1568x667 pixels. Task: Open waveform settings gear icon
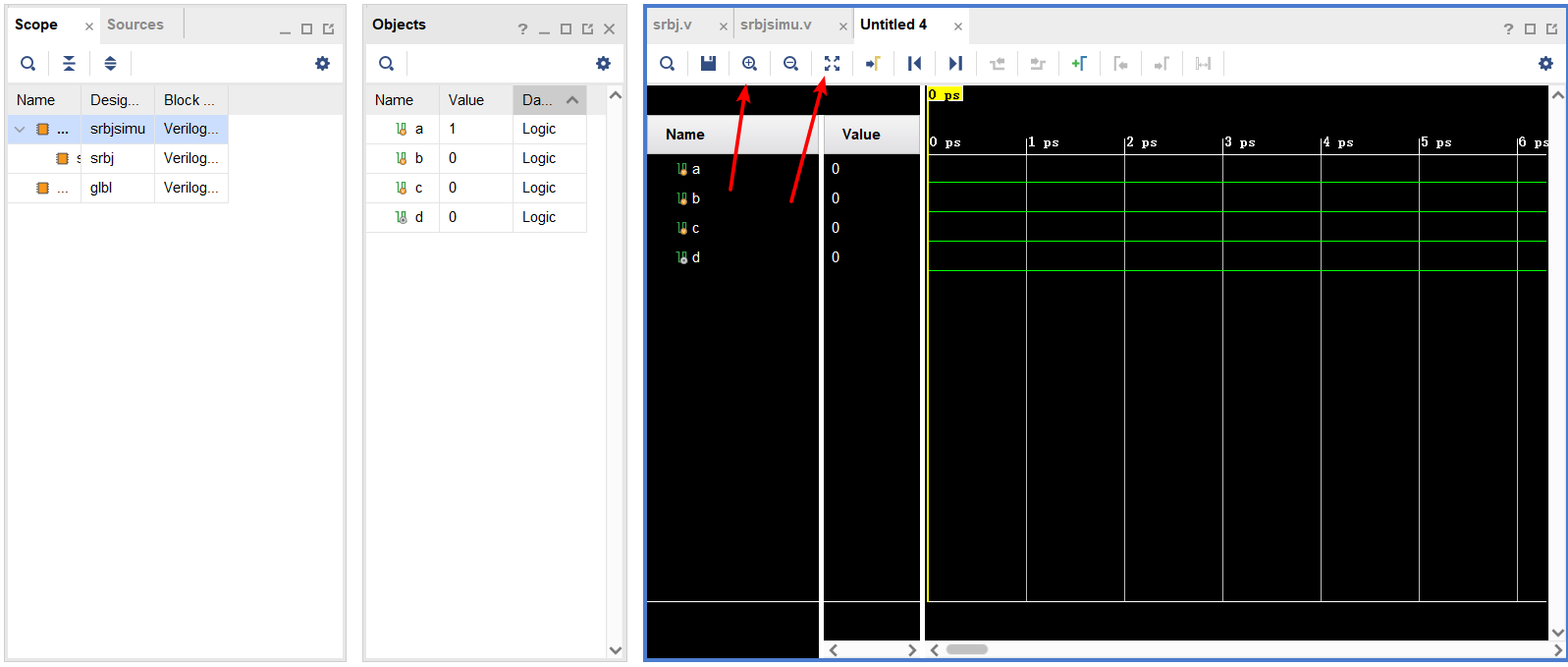click(x=1545, y=64)
